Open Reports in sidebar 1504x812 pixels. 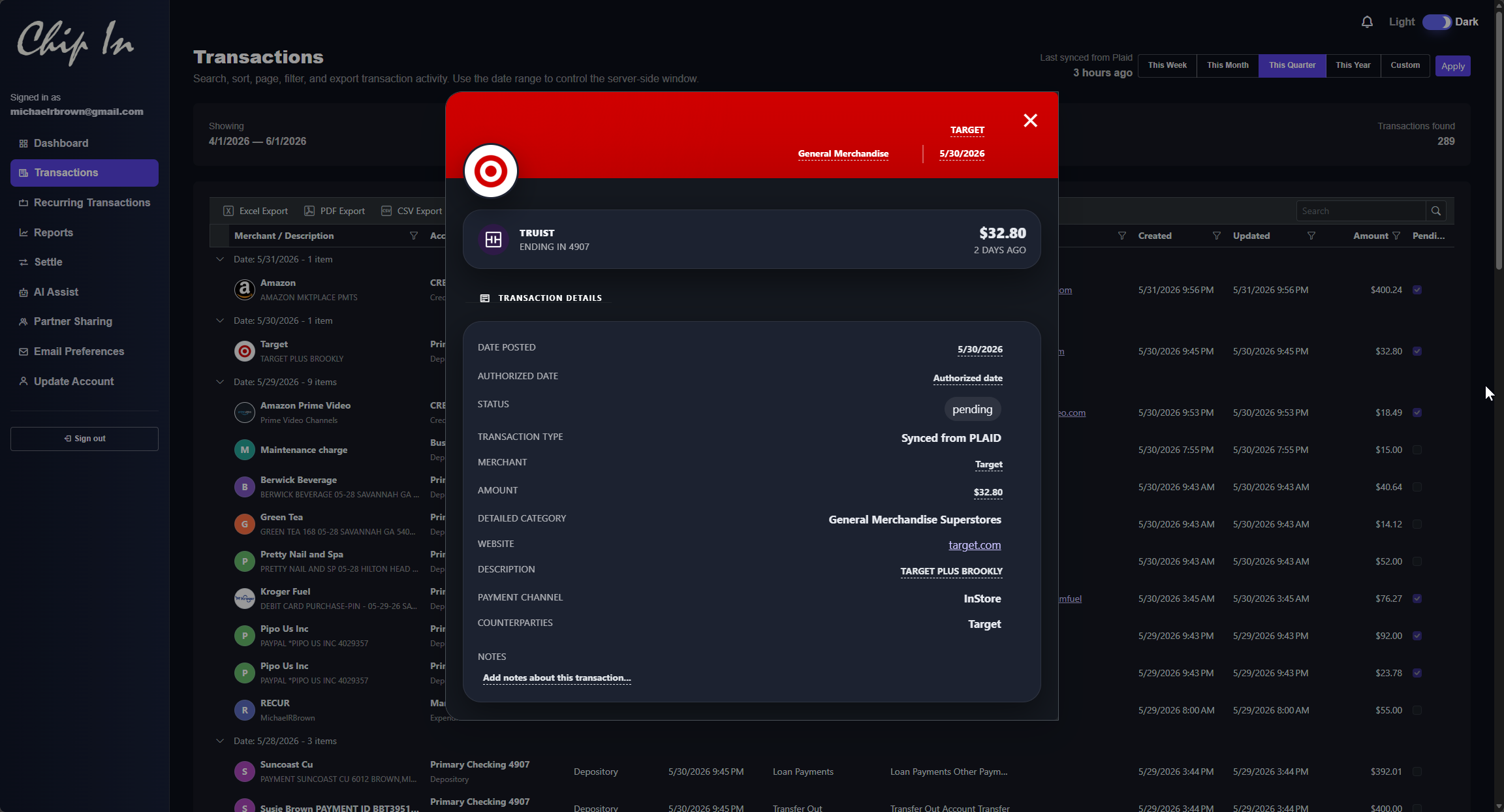pos(84,232)
